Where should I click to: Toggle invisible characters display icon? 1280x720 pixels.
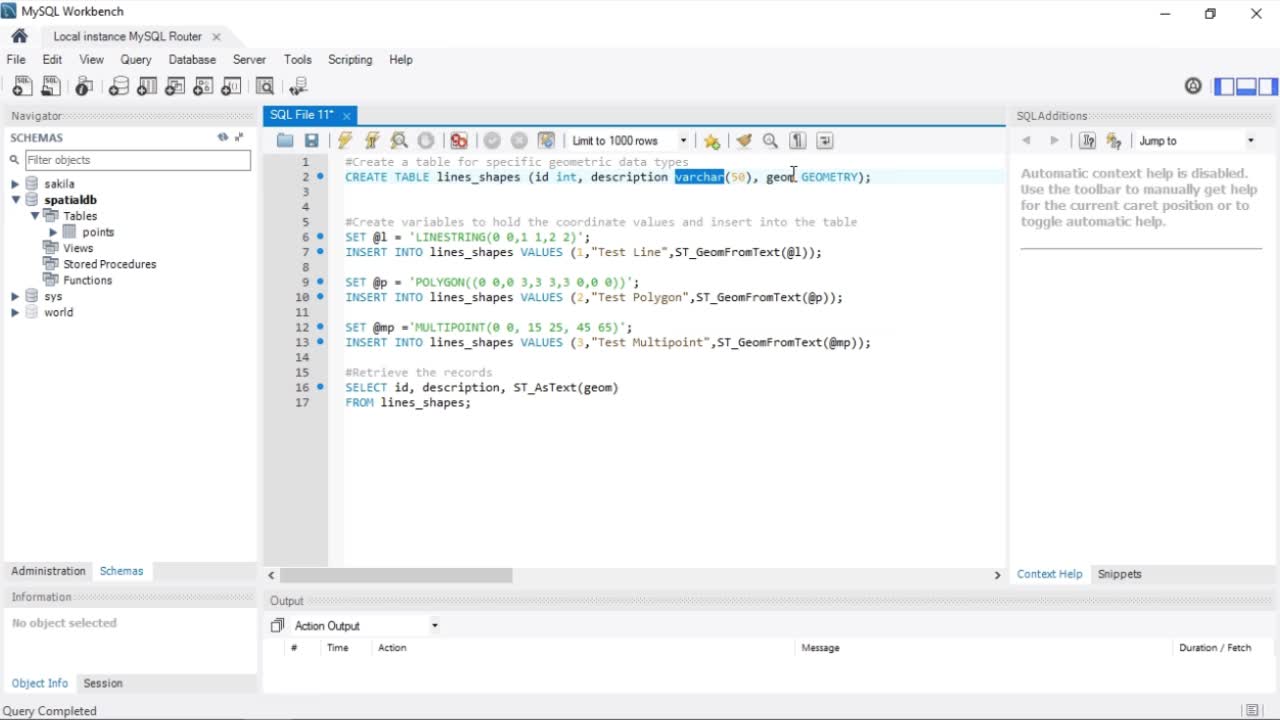[798, 141]
